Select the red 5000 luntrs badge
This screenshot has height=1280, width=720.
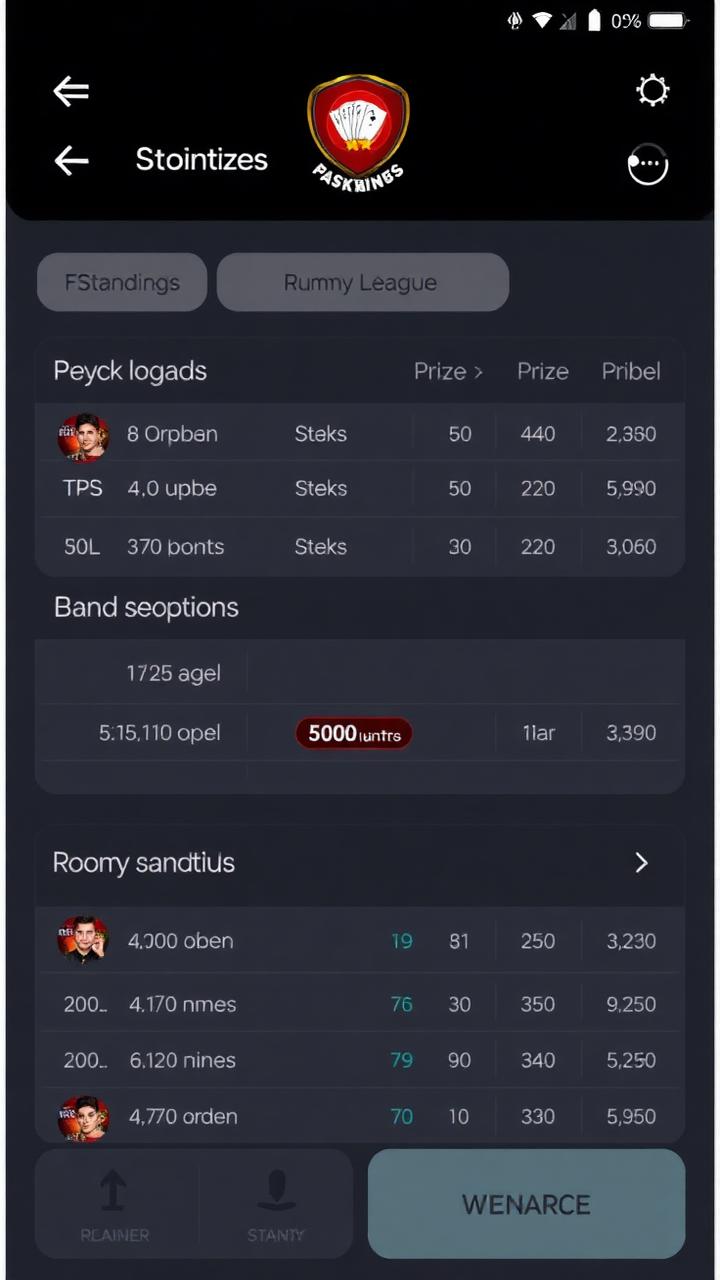click(x=354, y=733)
